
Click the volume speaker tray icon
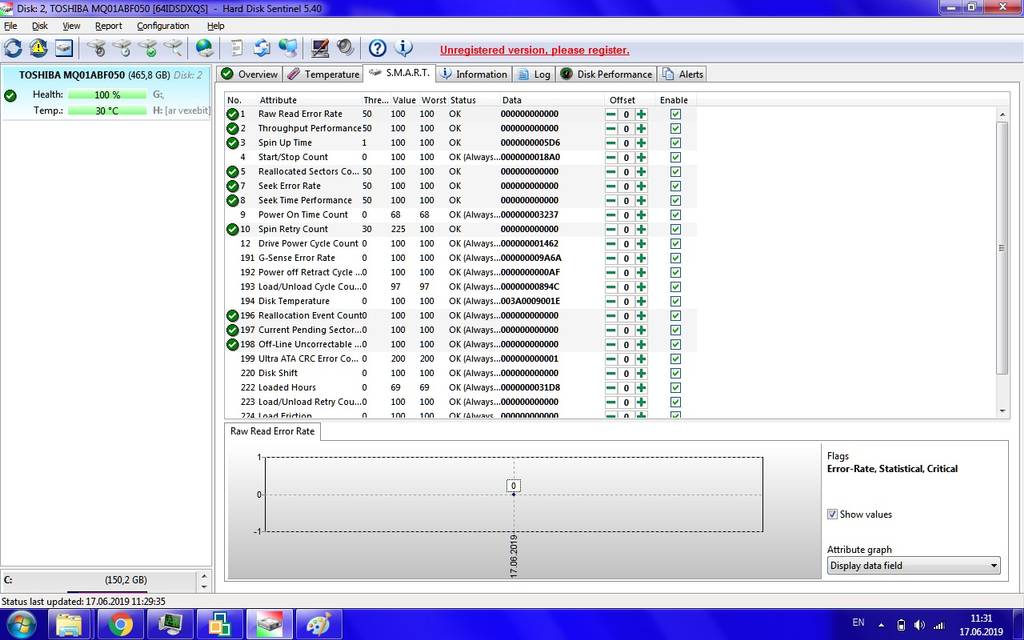point(920,625)
